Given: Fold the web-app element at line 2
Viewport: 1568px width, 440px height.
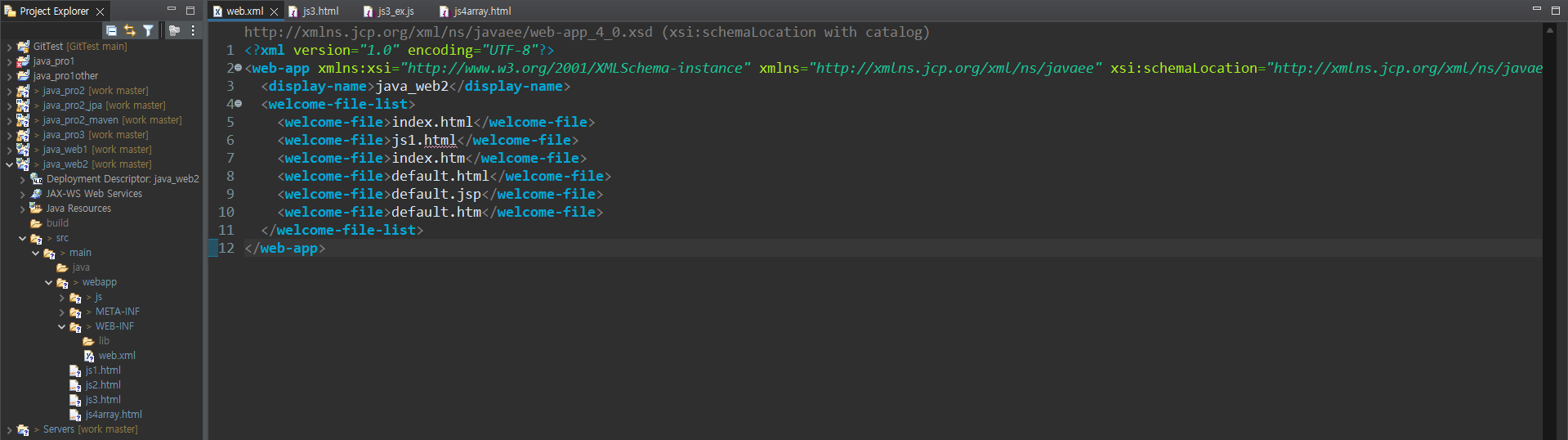Looking at the screenshot, I should [x=238, y=68].
